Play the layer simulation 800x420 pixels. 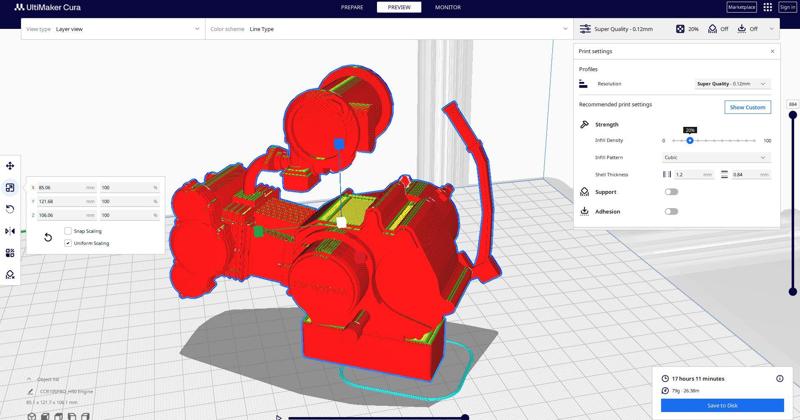pos(279,417)
